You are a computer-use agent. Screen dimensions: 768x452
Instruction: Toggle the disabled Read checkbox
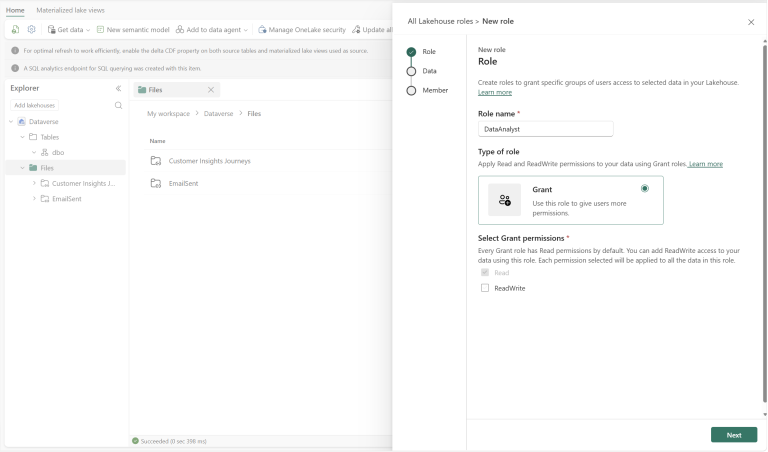pos(485,272)
